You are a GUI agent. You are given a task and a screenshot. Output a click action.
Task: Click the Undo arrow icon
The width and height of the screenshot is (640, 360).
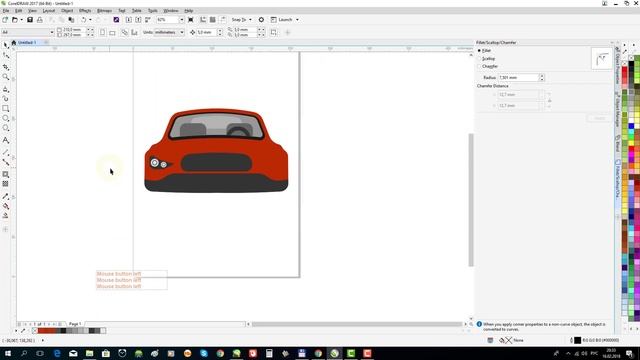84,20
